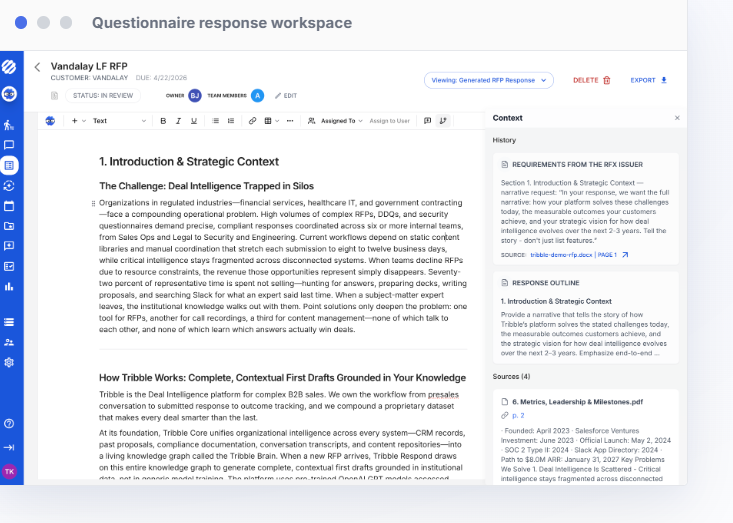
Task: Insert a numbered list
Action: 231,121
